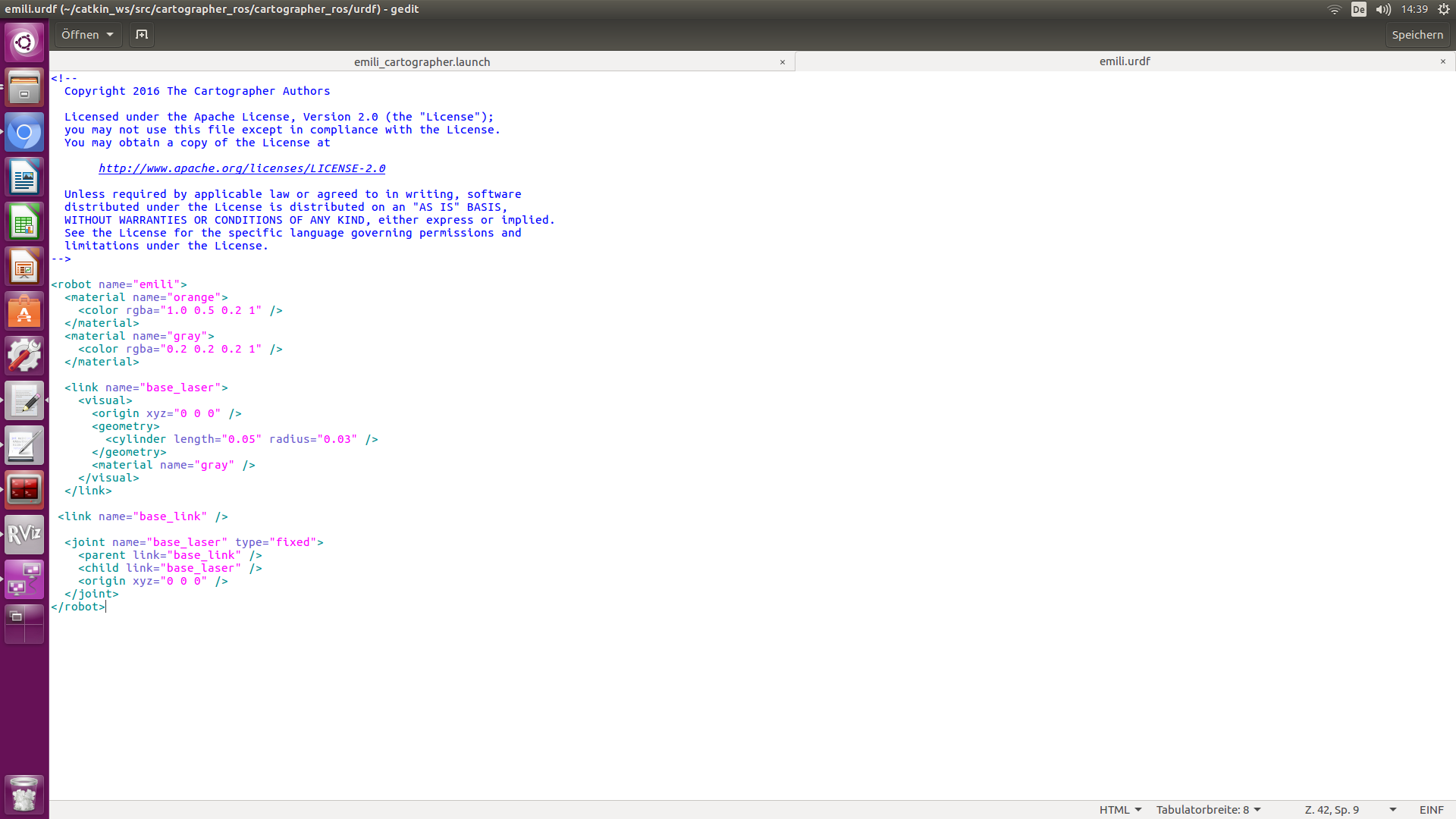Click the new document icon in toolbar
The height and width of the screenshot is (819, 1456).
[141, 35]
